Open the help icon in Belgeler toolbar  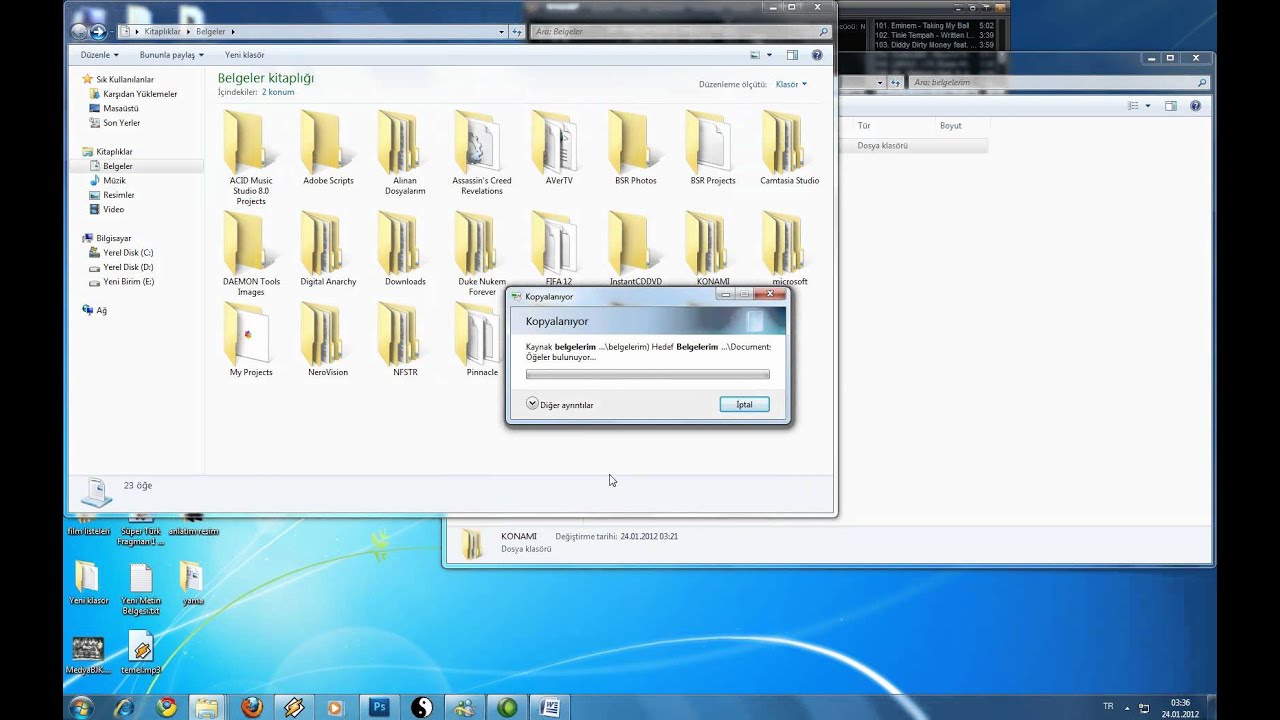coord(817,55)
